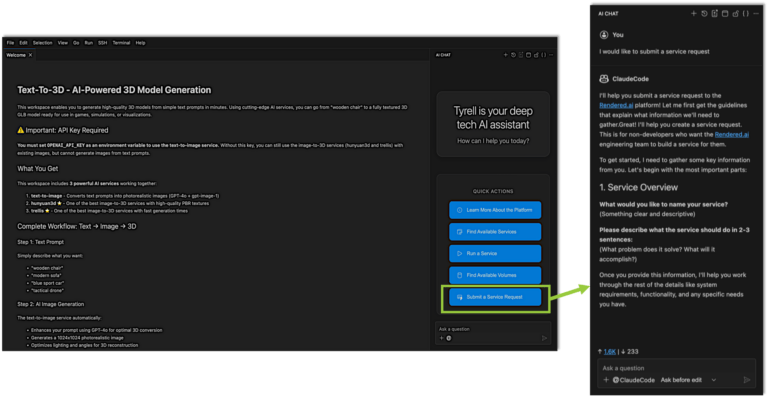Click the "blue sport car" list item
Viewport: 768px width, 397px height.
[48, 283]
